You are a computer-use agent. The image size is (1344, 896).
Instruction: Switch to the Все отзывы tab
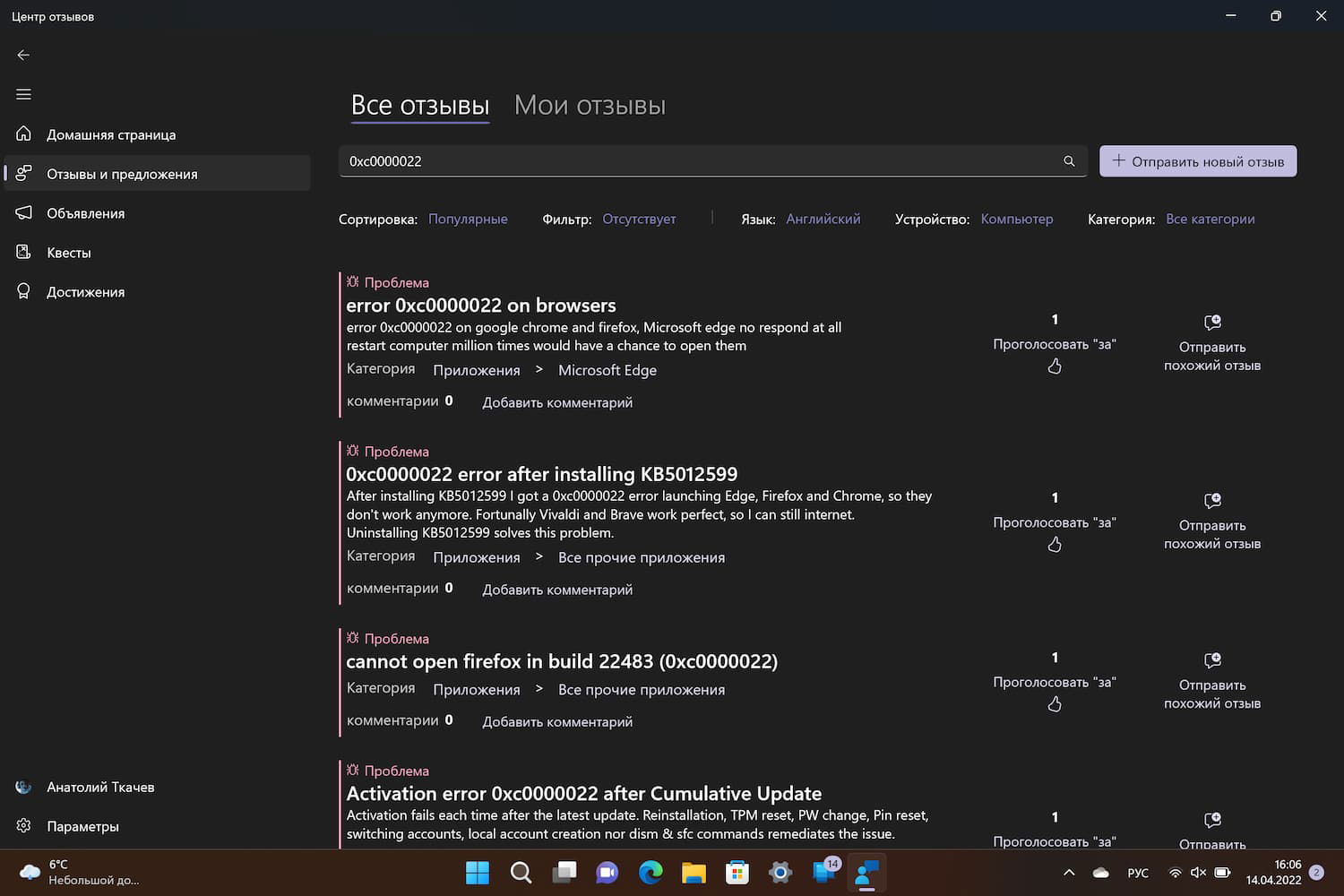420,106
